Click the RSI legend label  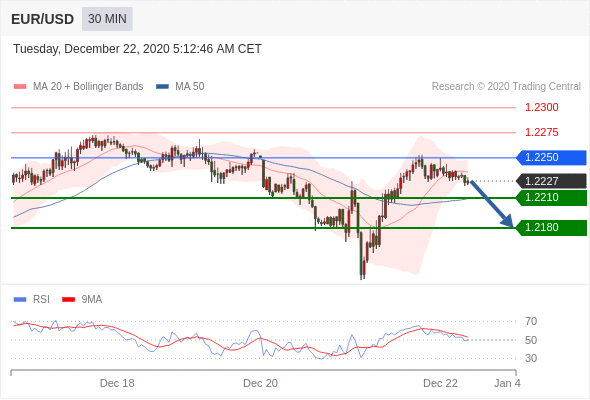[x=41, y=300]
